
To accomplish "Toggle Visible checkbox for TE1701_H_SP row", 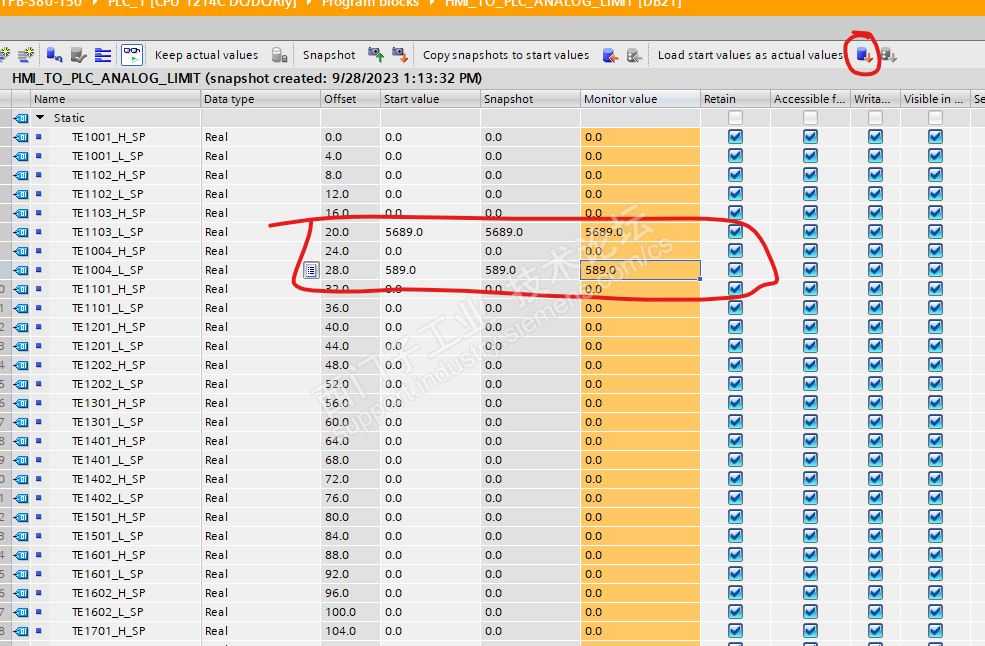I will tap(935, 631).
